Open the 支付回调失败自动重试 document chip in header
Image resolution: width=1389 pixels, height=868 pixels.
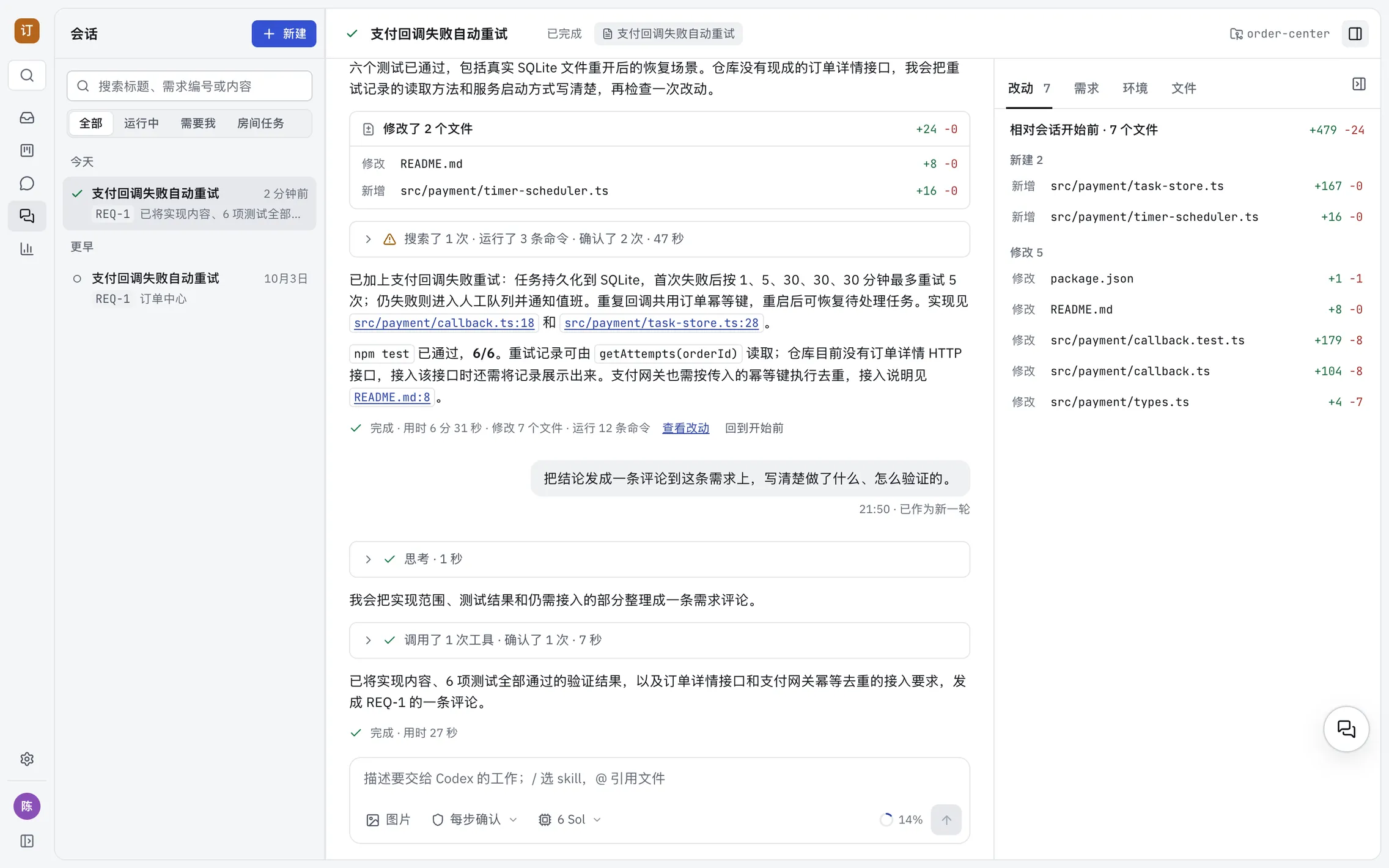[x=668, y=34]
